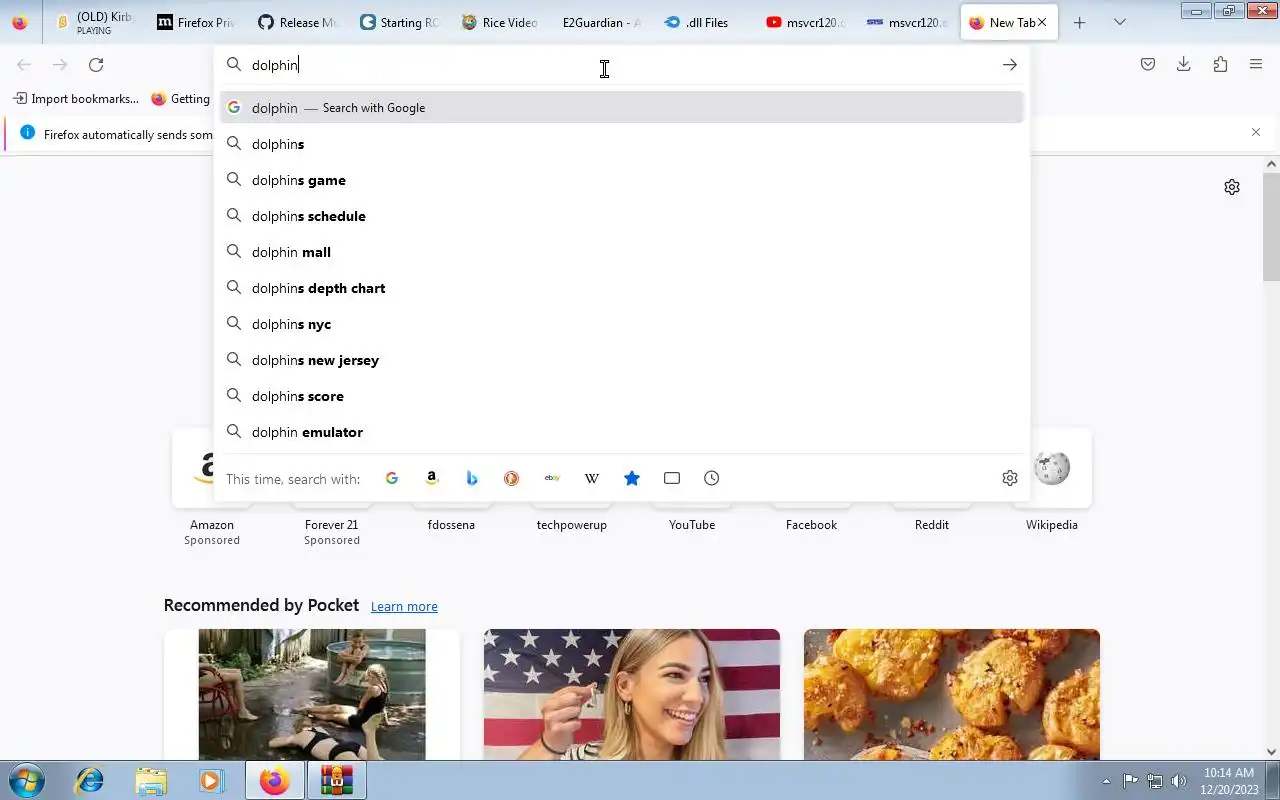Search in open tabs icon
Image resolution: width=1280 pixels, height=800 pixels.
pyautogui.click(x=672, y=478)
